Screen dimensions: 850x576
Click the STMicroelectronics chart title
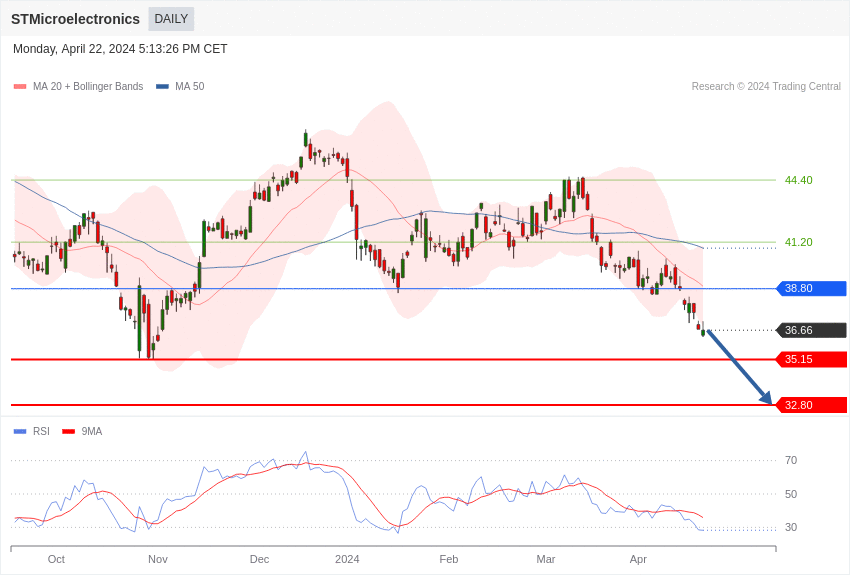75,19
